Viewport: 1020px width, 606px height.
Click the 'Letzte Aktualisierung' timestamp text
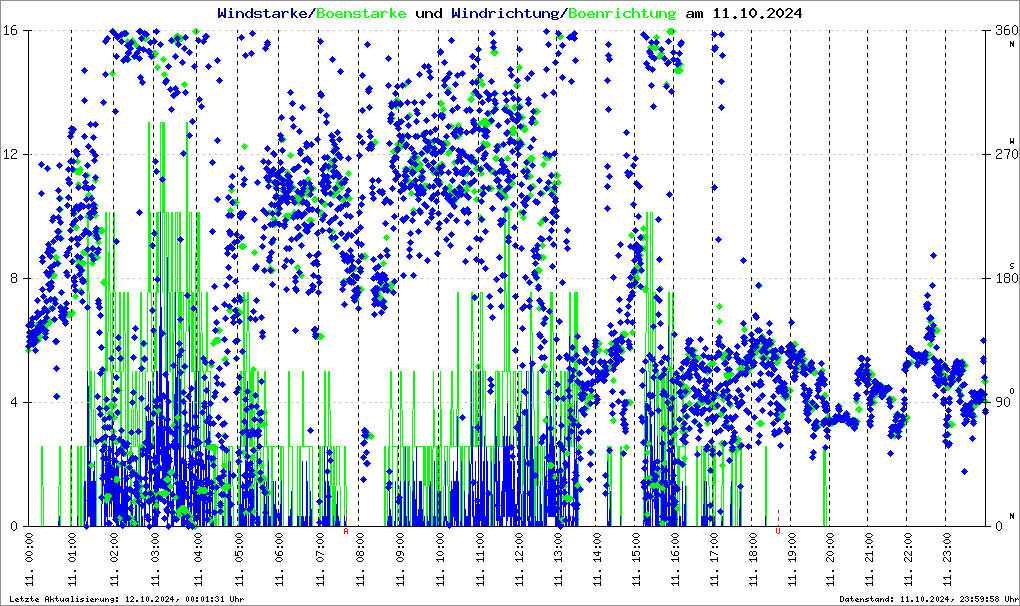(127, 599)
